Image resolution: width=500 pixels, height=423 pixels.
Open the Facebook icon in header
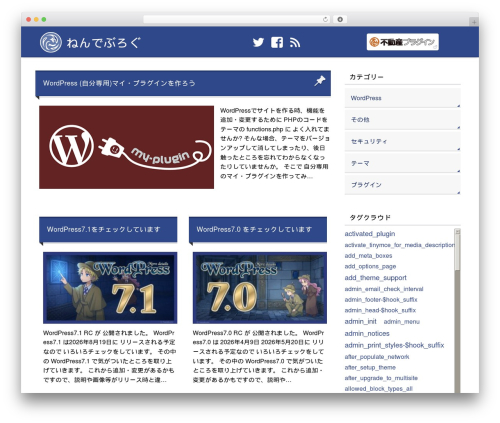point(277,42)
